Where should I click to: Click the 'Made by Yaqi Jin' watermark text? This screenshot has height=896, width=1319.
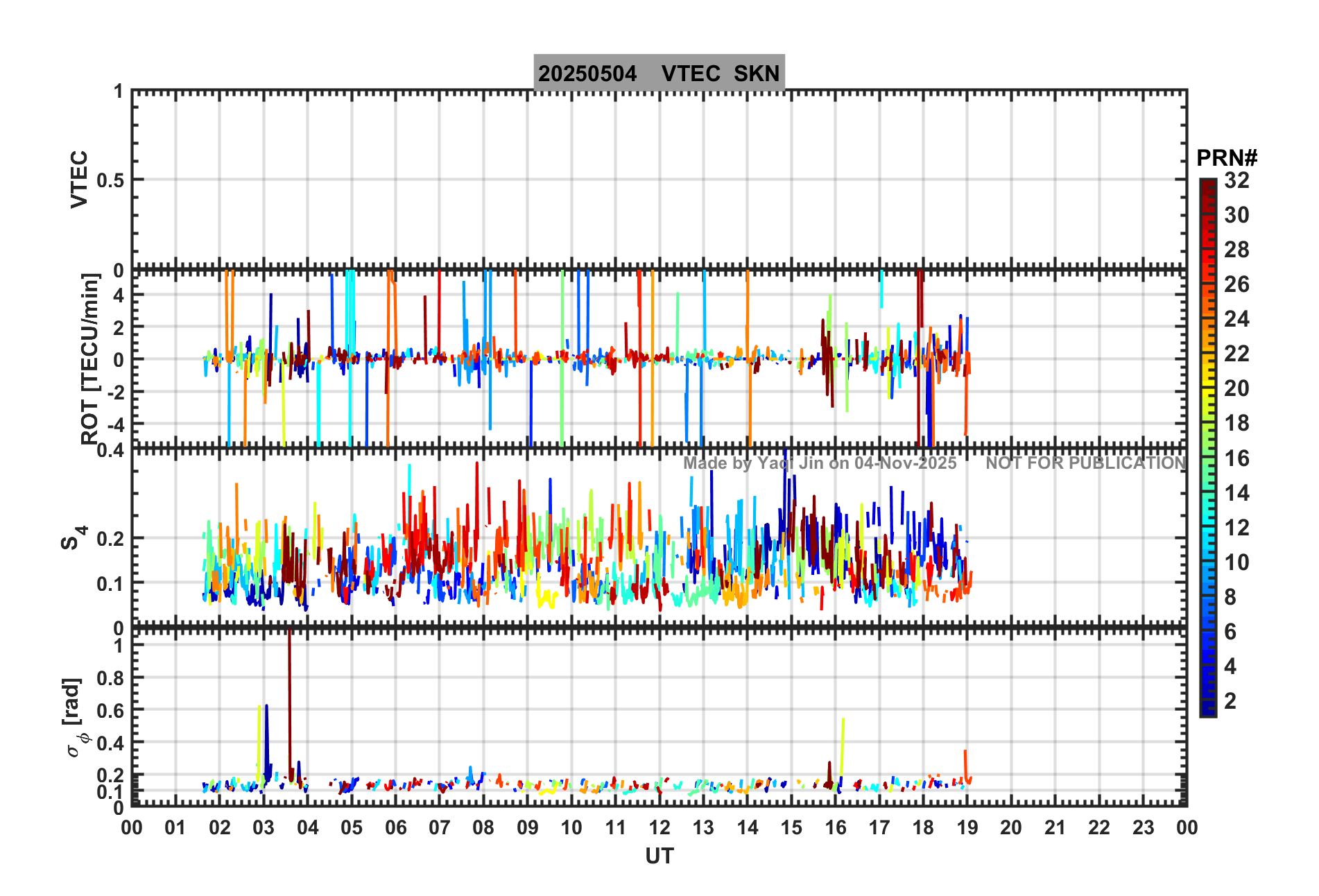point(820,463)
